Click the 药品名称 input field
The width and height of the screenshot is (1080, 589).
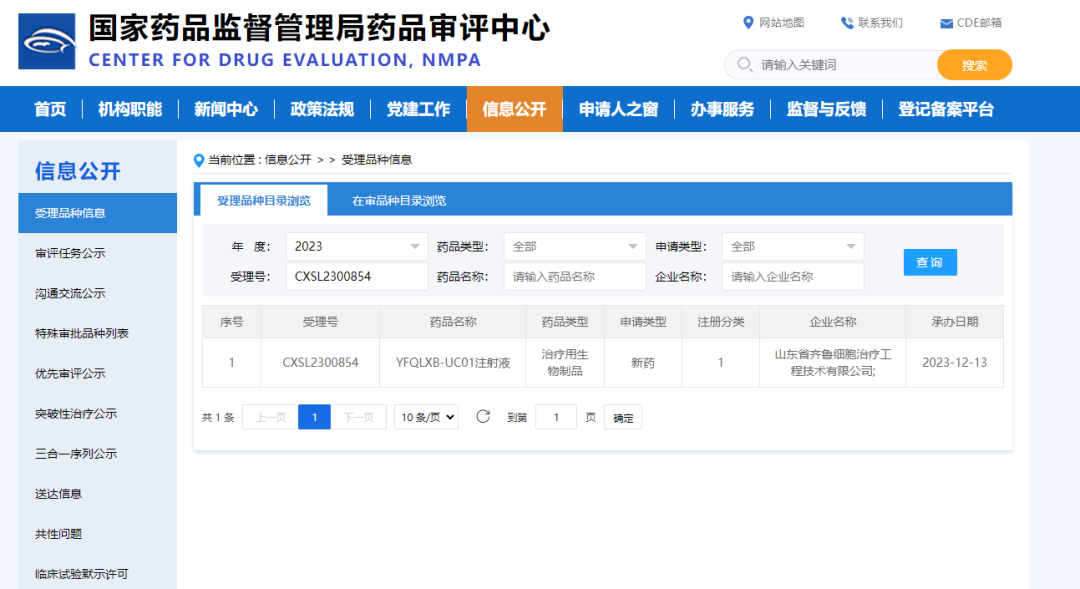tap(574, 276)
